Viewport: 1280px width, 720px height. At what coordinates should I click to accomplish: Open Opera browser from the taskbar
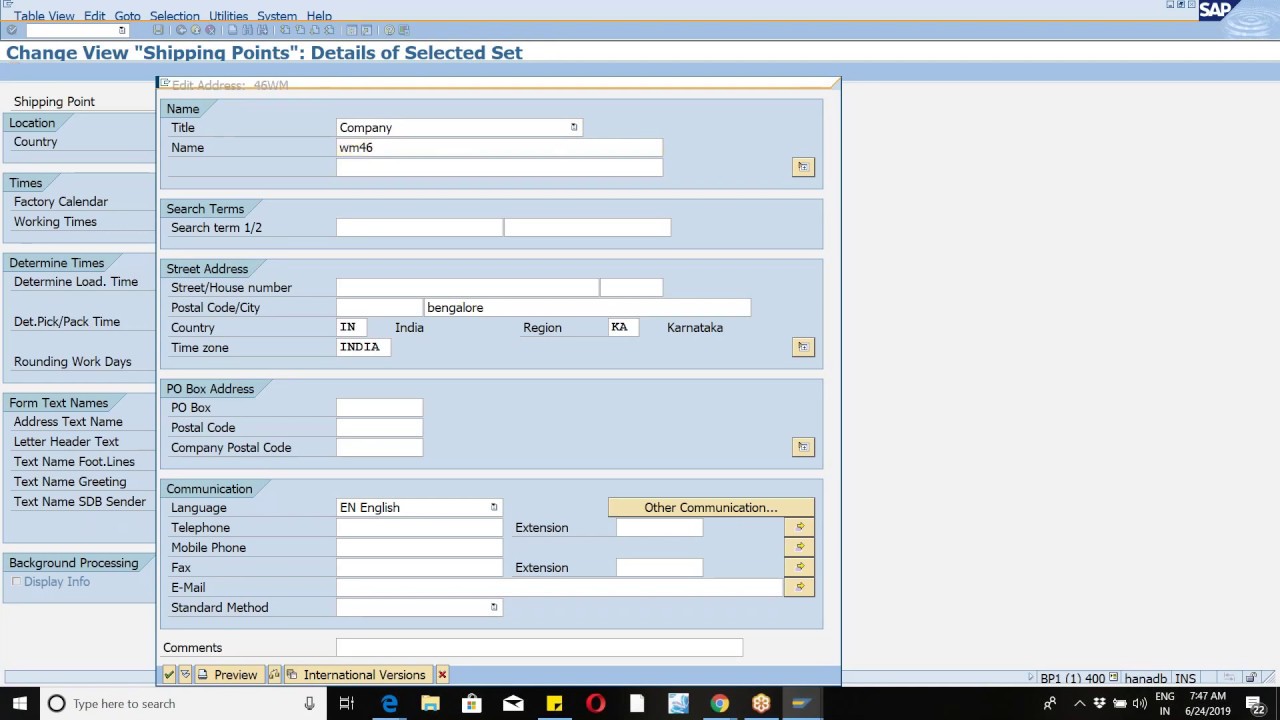coord(596,704)
